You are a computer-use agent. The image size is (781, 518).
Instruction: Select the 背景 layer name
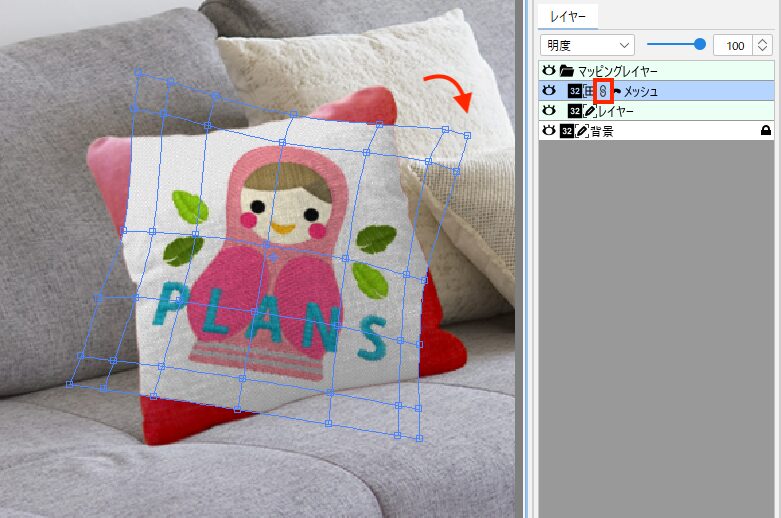pyautogui.click(x=602, y=131)
